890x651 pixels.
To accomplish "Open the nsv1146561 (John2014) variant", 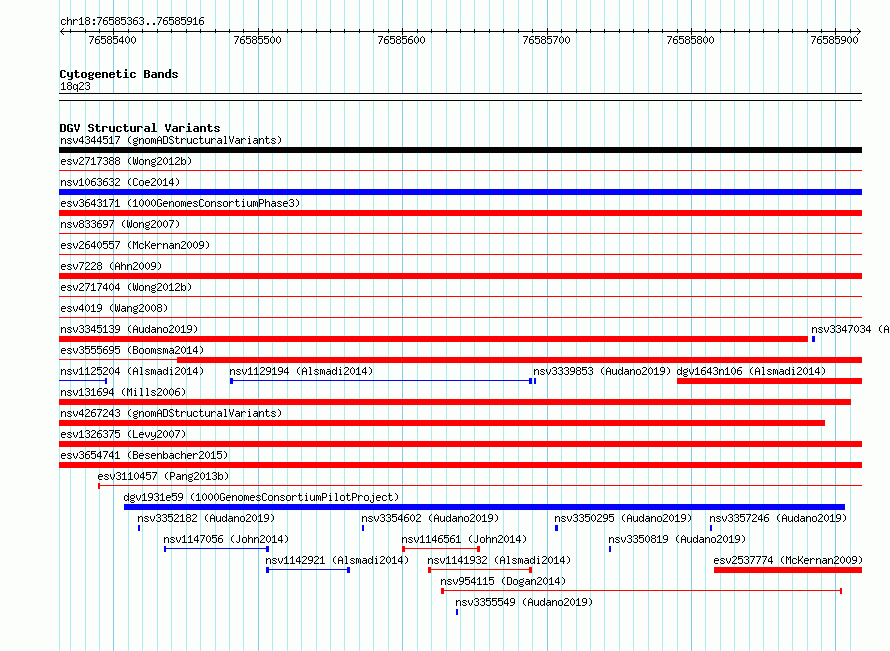I will coord(464,539).
